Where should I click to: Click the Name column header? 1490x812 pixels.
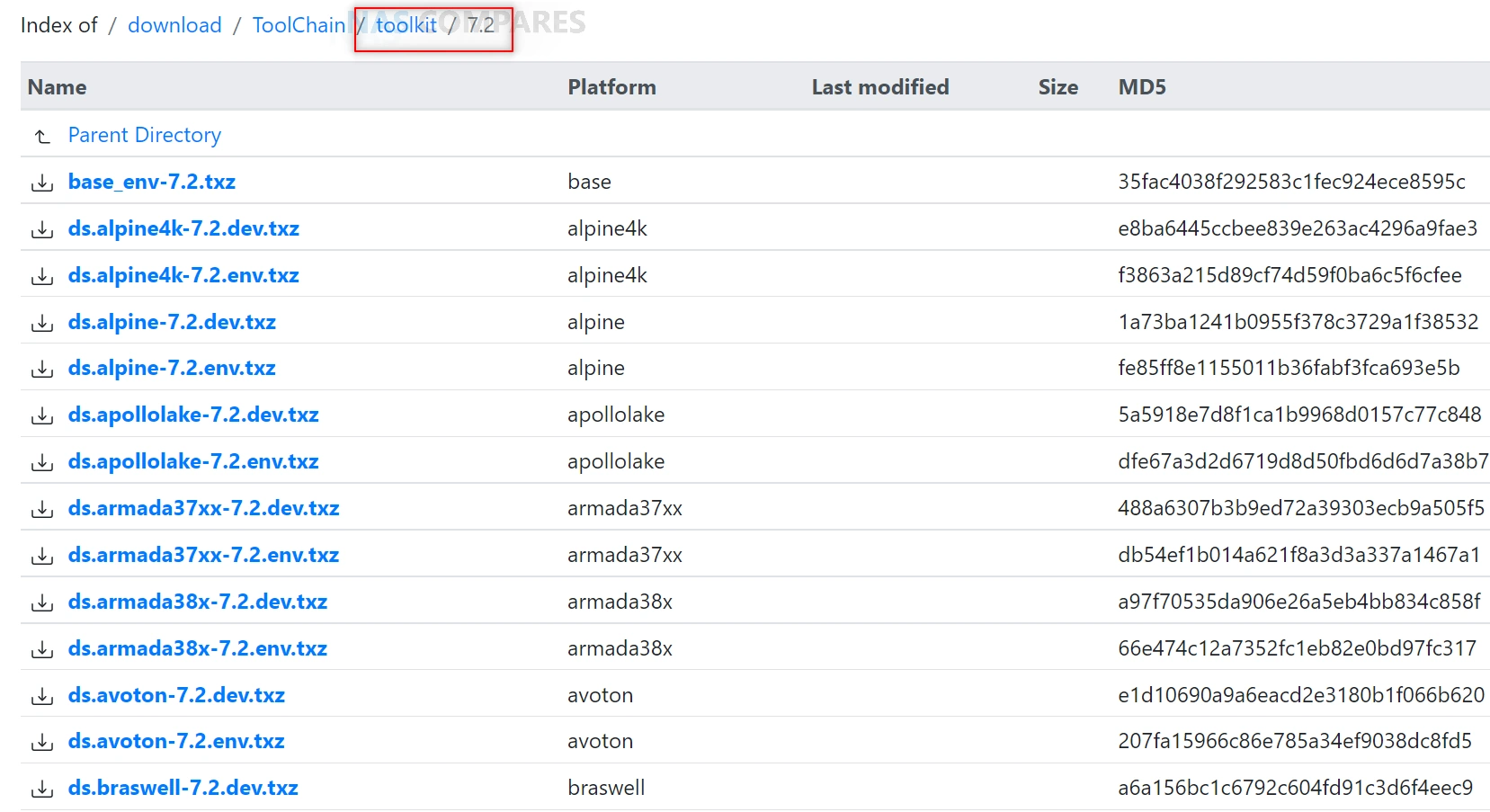(x=58, y=87)
